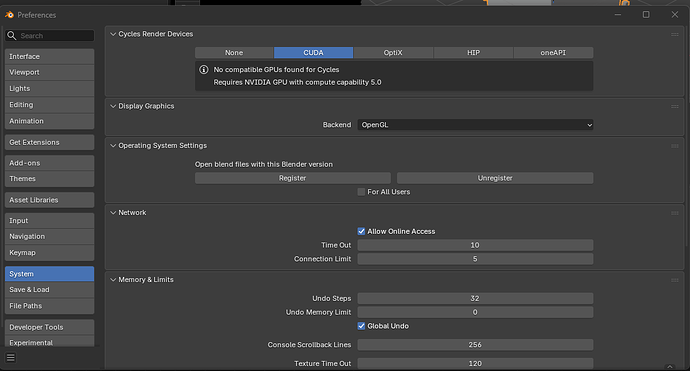This screenshot has width=690, height=371.
Task: Enable the For All Users checkbox
Action: pyautogui.click(x=361, y=192)
